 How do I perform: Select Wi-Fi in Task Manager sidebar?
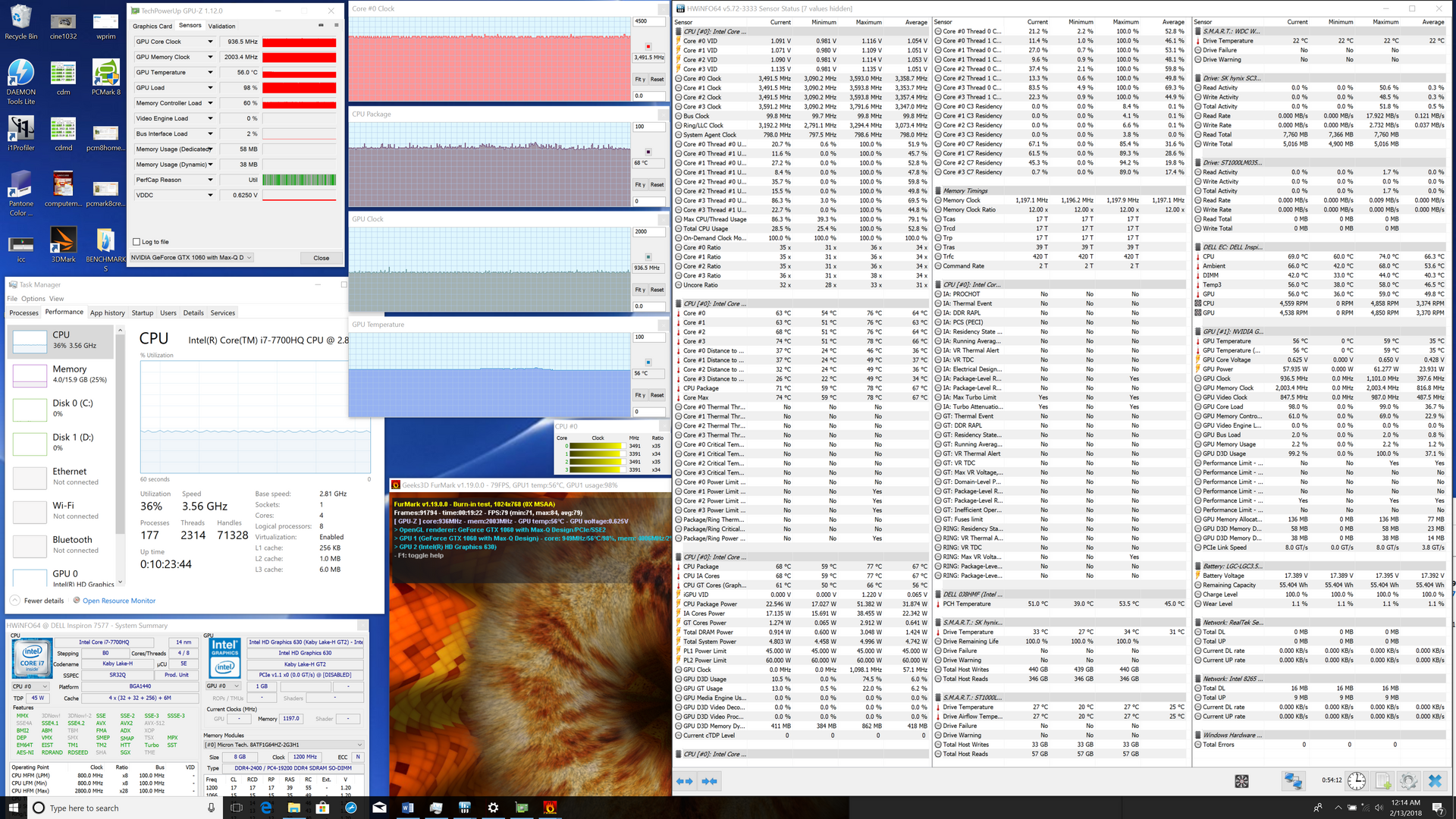62,510
